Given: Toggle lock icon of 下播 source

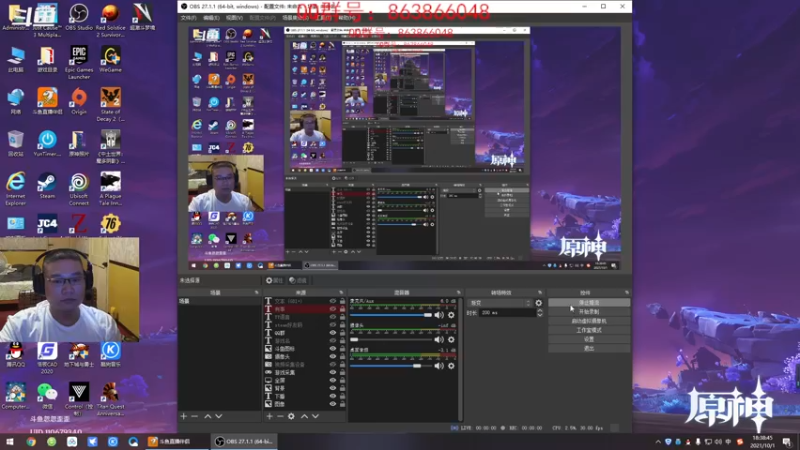Looking at the screenshot, I should click(x=342, y=396).
